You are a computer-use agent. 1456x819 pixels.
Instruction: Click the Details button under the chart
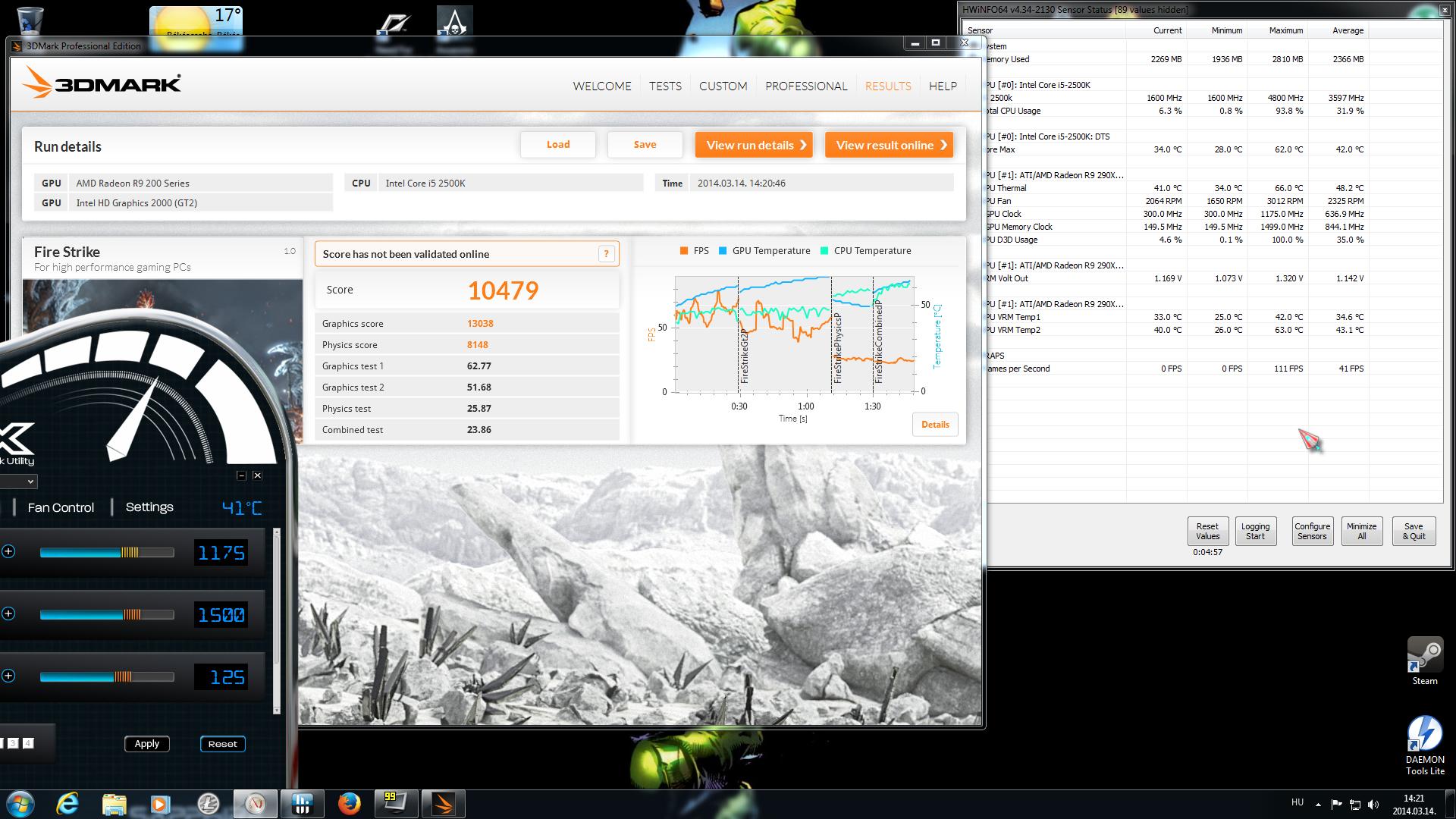point(935,425)
